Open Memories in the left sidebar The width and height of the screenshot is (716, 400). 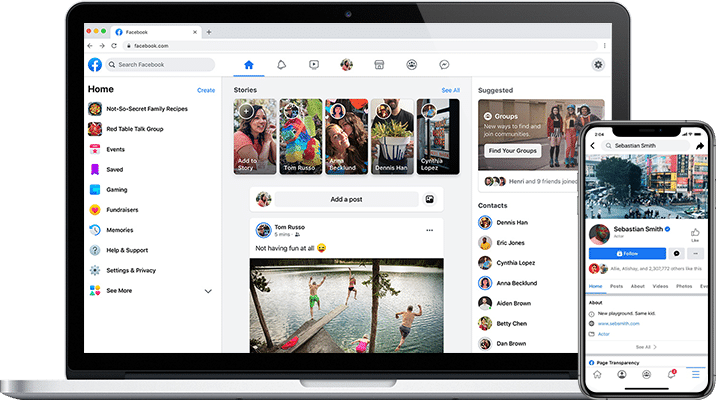111,230
